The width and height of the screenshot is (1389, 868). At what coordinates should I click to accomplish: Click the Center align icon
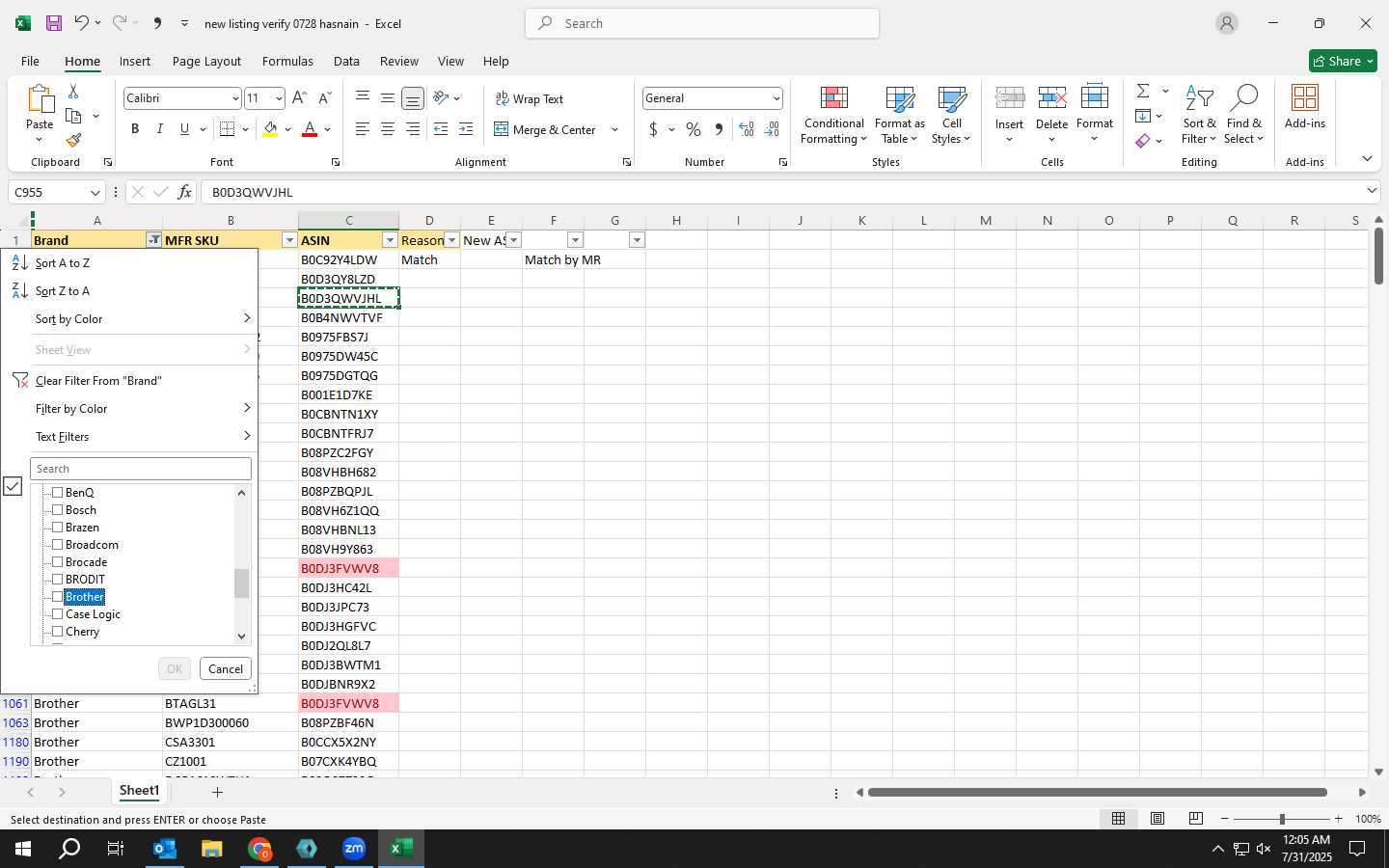(x=388, y=129)
